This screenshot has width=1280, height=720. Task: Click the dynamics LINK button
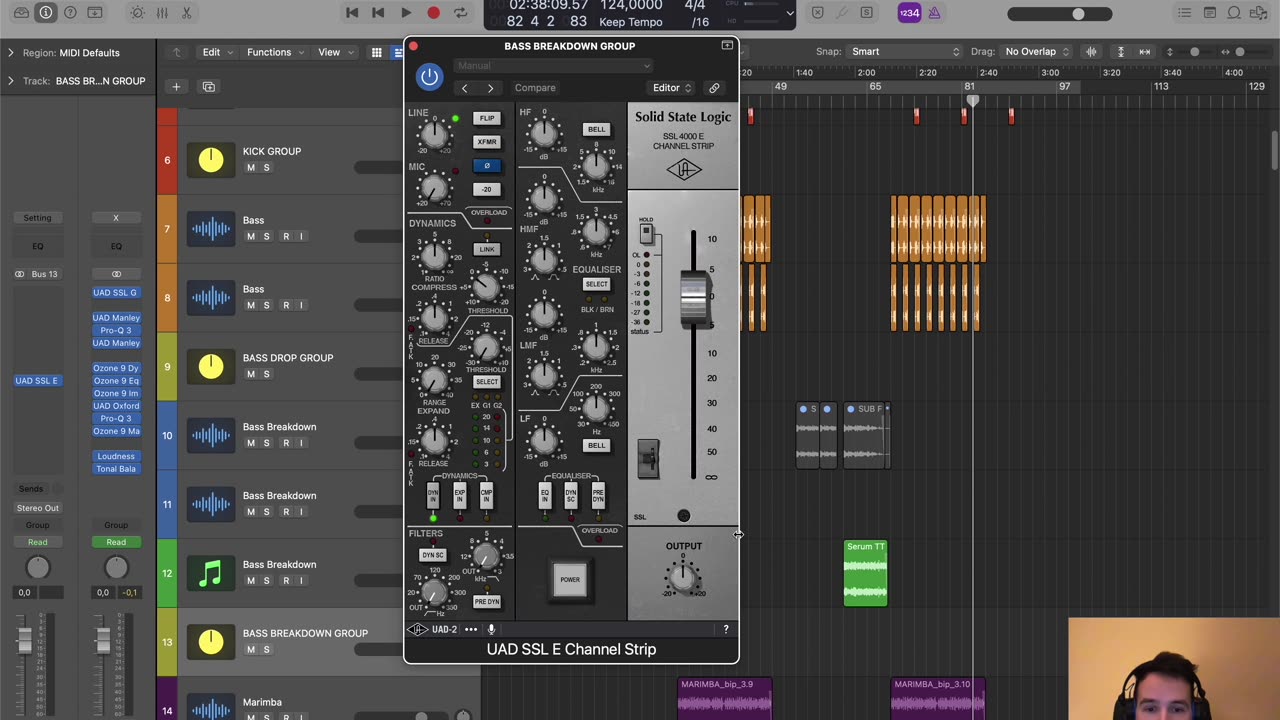tap(487, 250)
